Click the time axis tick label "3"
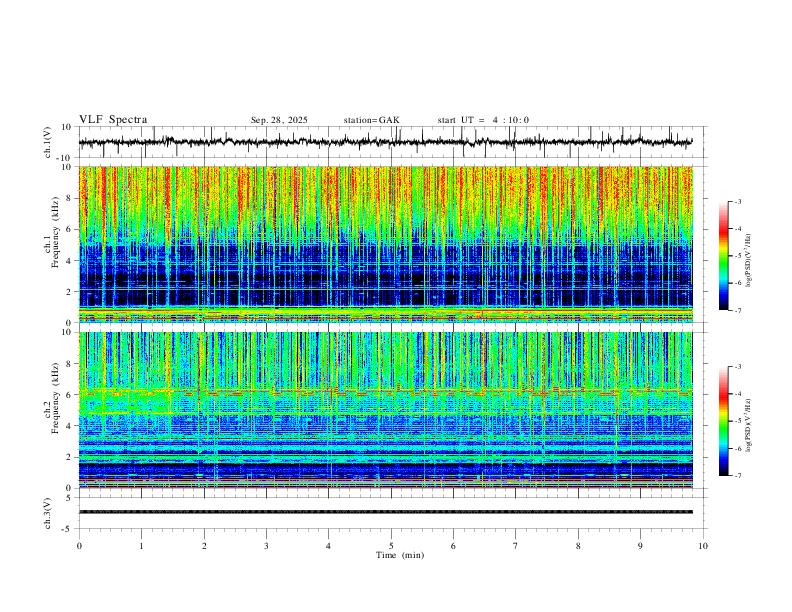 (266, 546)
